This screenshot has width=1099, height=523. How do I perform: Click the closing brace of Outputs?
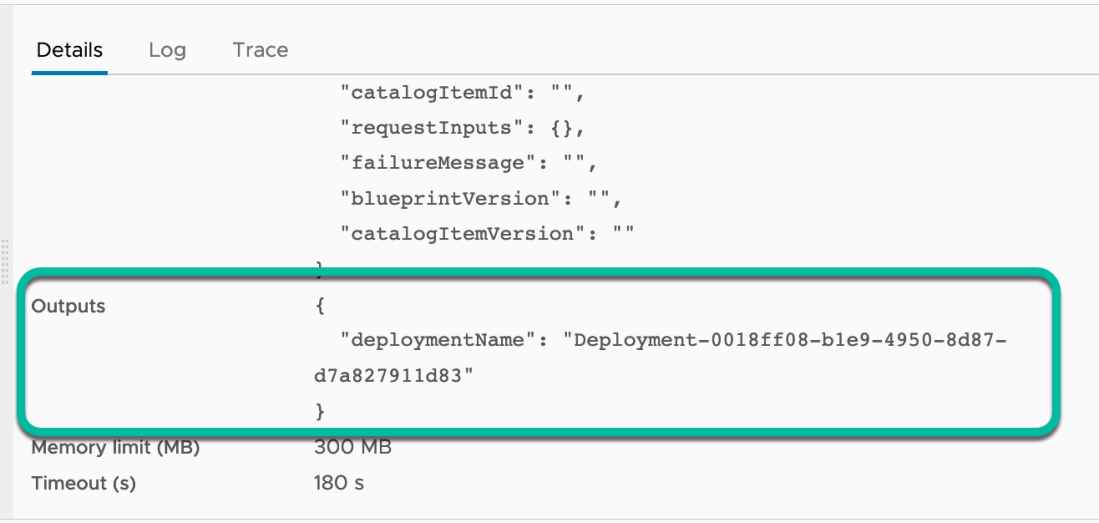pyautogui.click(x=319, y=411)
